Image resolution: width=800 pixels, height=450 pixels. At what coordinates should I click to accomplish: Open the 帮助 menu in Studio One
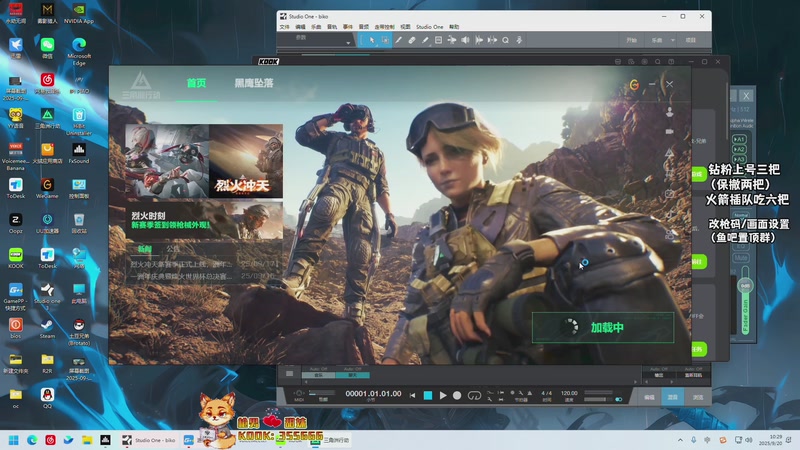click(454, 27)
